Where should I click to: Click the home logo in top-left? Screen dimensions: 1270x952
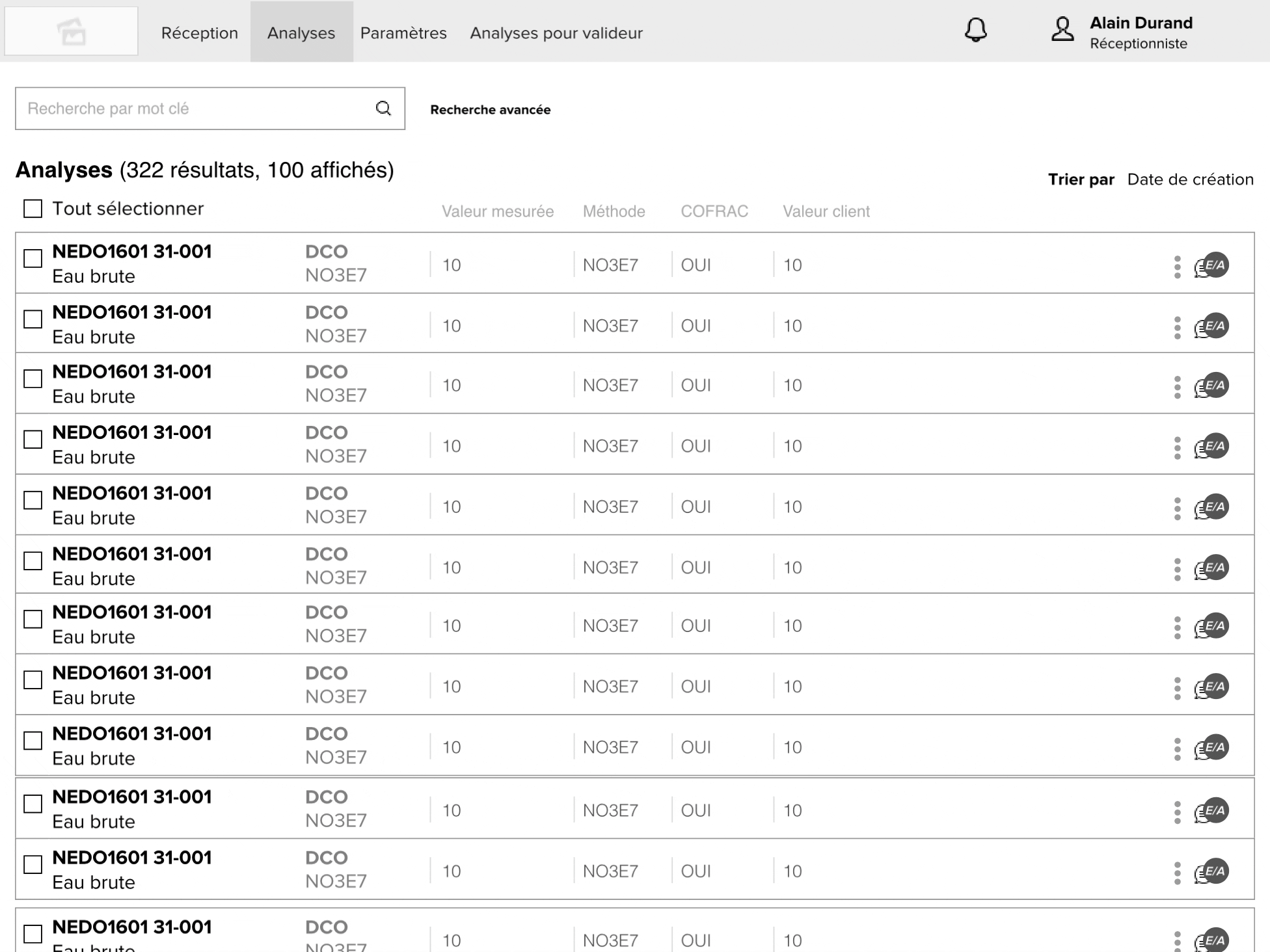pyautogui.click(x=71, y=31)
